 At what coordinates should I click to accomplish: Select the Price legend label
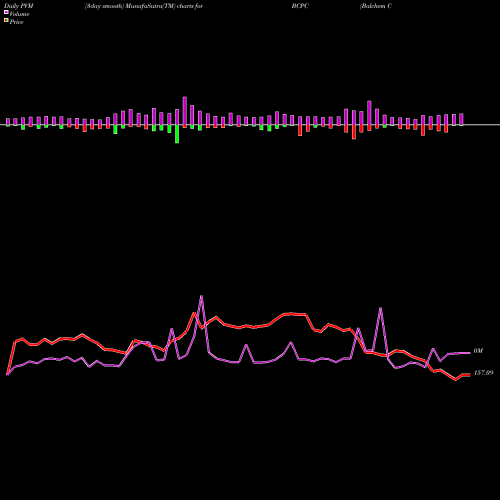(16, 22)
